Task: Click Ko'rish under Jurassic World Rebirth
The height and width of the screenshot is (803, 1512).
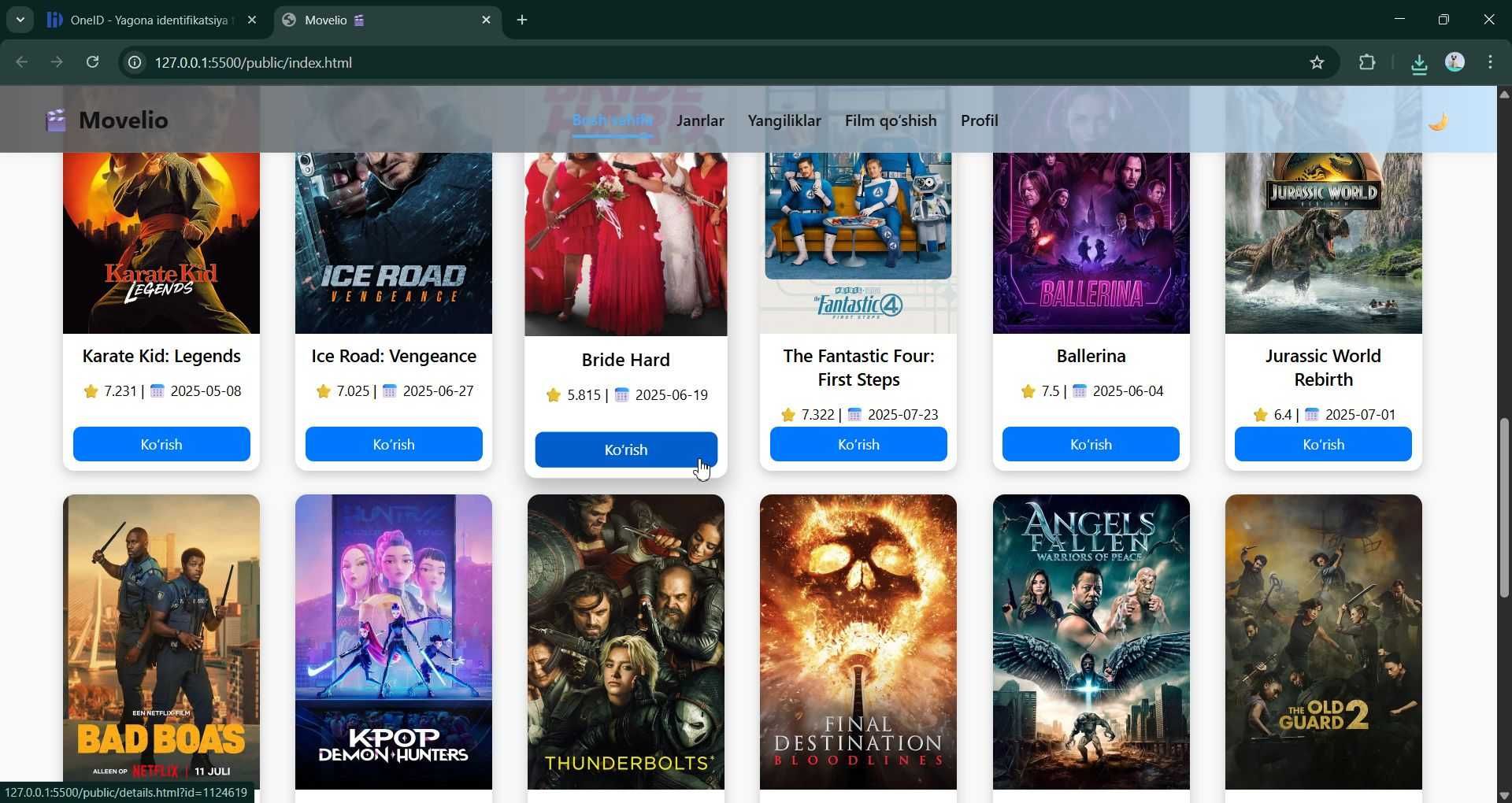Action: click(x=1323, y=444)
